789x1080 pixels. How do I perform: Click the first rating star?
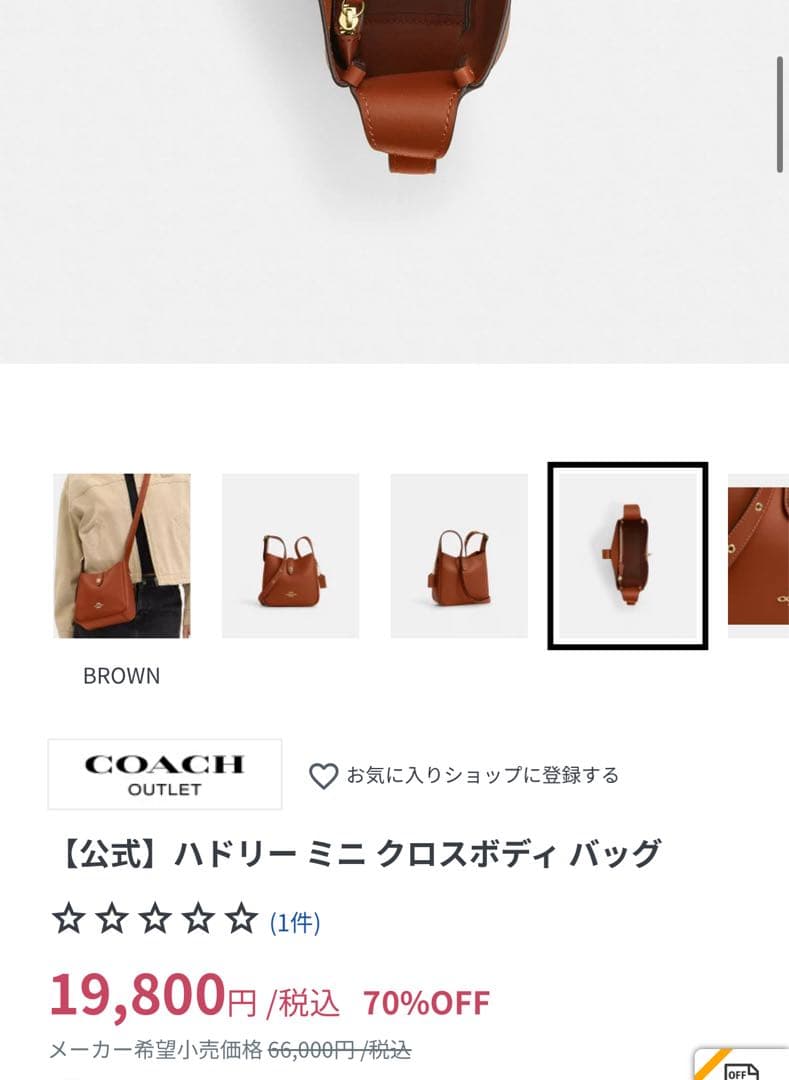69,919
